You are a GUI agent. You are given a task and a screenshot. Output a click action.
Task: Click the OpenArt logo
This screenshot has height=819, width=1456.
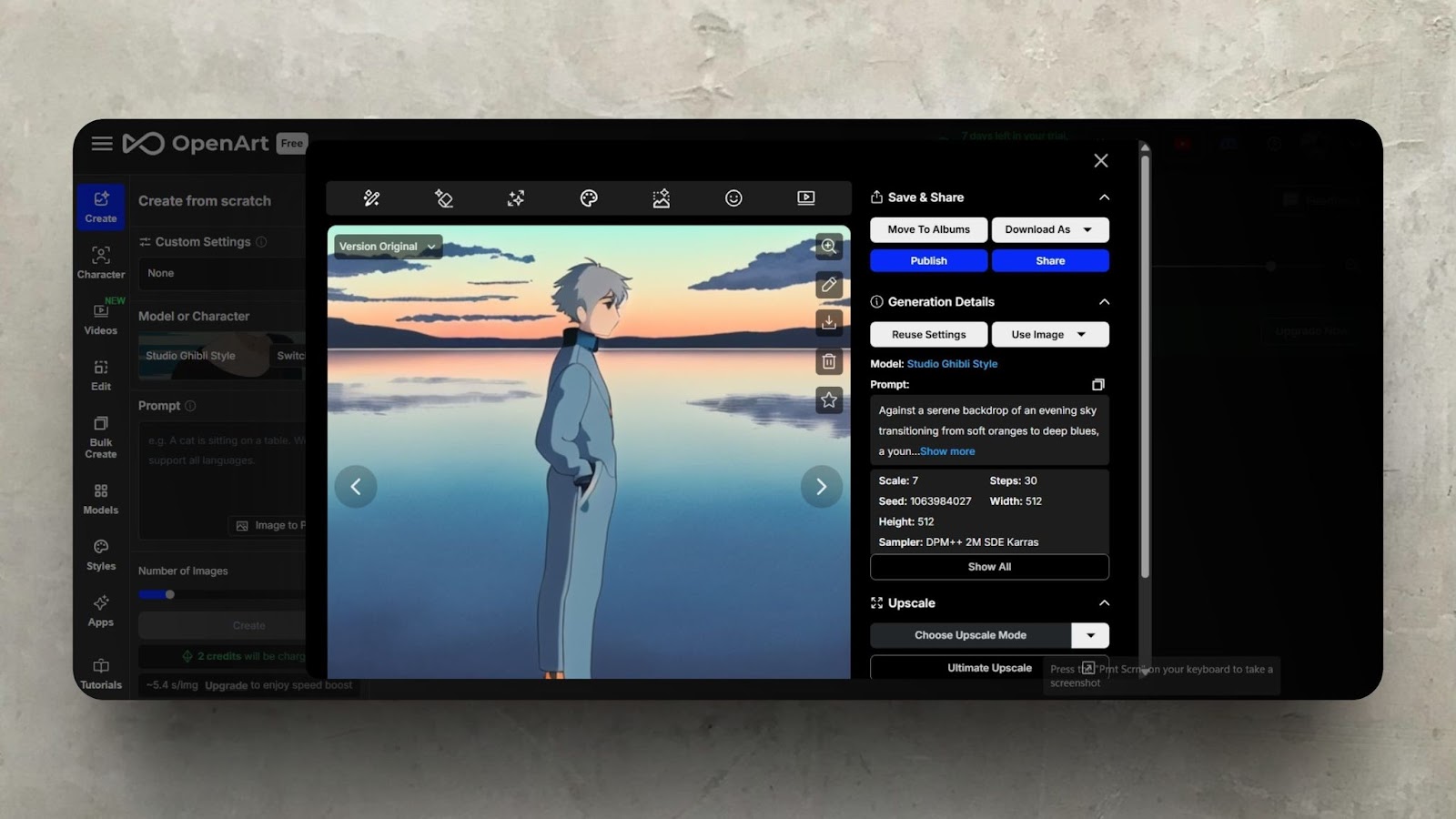pyautogui.click(x=196, y=144)
